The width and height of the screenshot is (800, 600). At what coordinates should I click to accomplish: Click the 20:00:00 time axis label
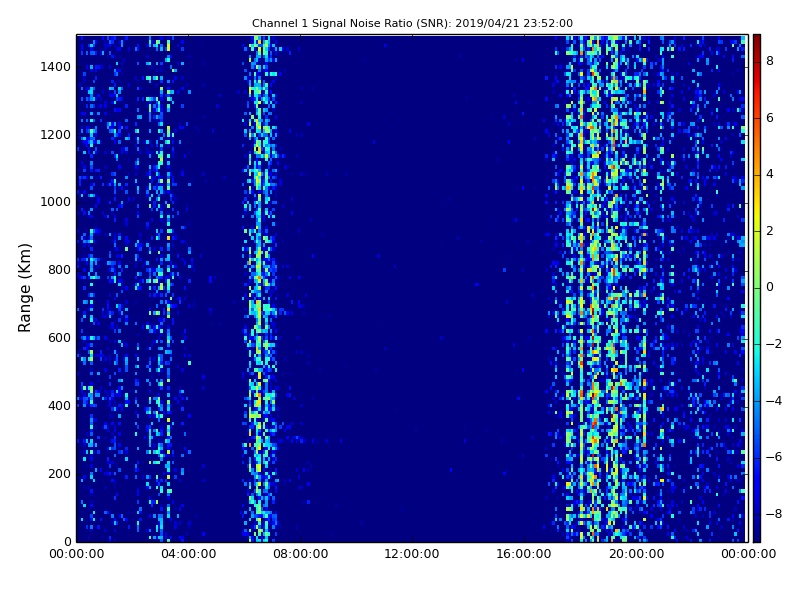click(636, 554)
